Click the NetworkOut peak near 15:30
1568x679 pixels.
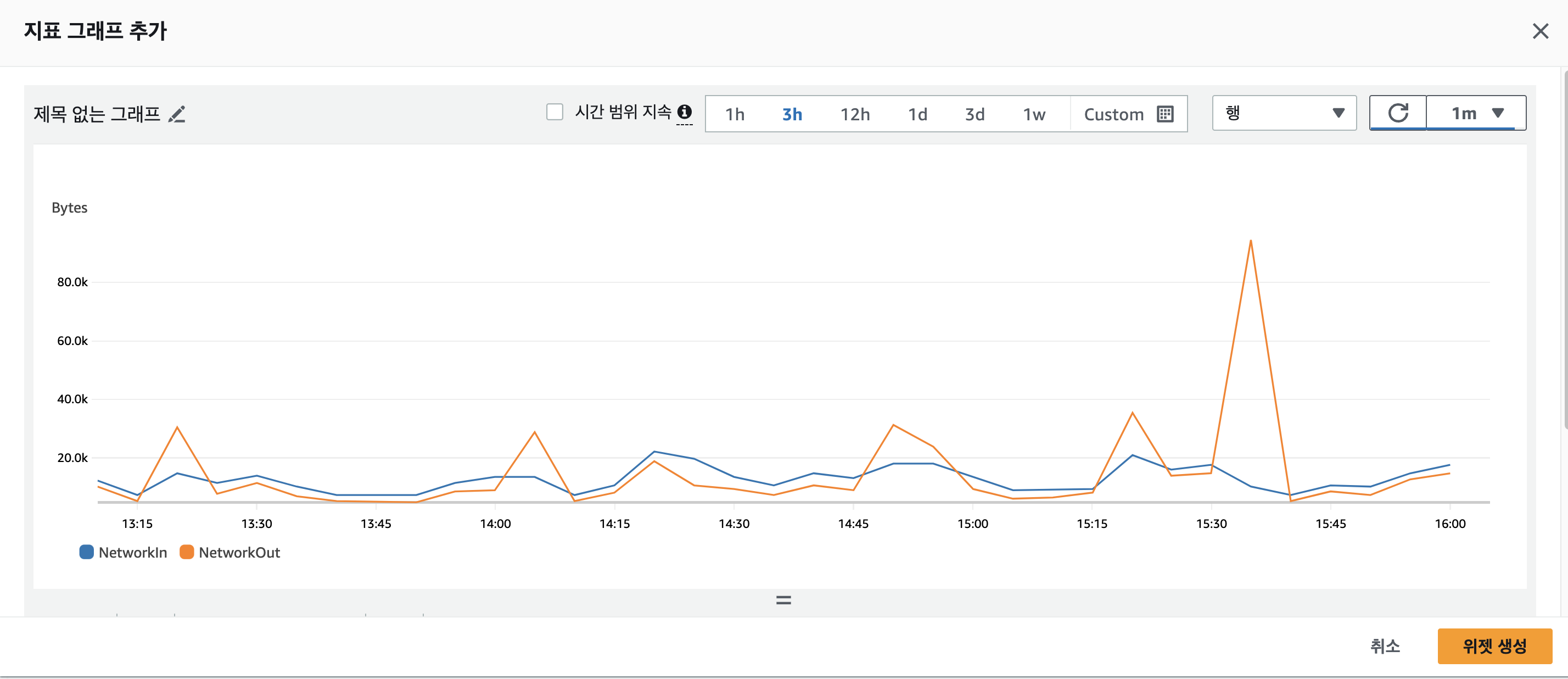pos(1250,241)
